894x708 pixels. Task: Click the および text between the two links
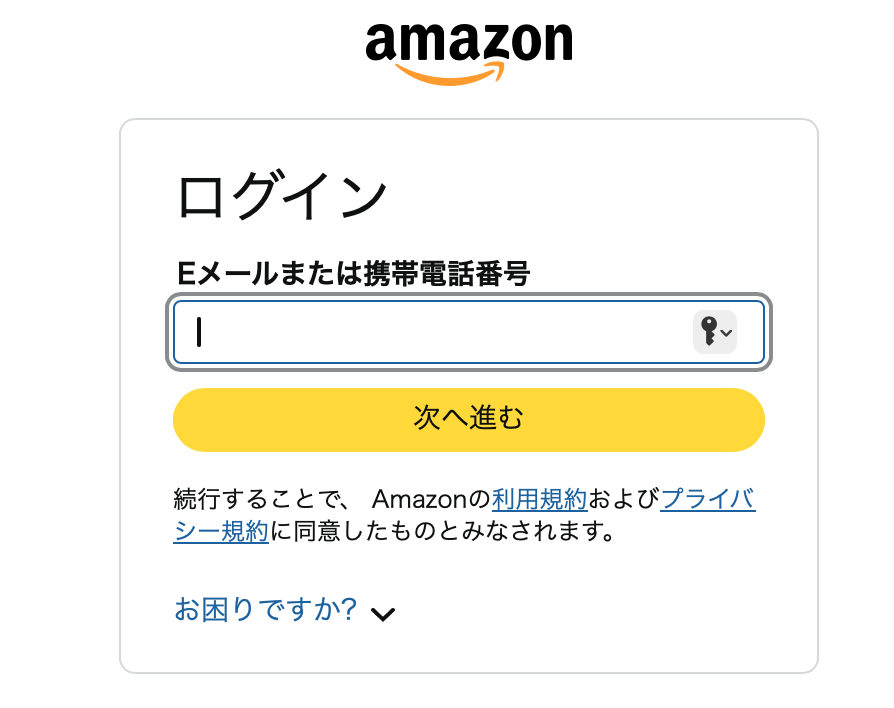coord(624,498)
